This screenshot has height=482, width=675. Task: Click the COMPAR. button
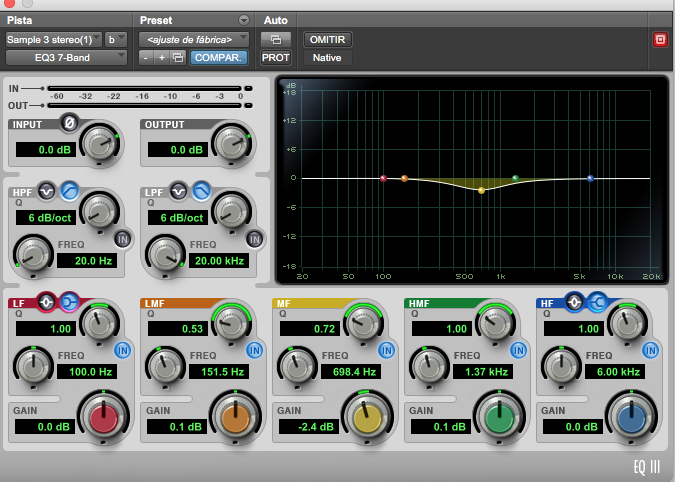coord(218,57)
